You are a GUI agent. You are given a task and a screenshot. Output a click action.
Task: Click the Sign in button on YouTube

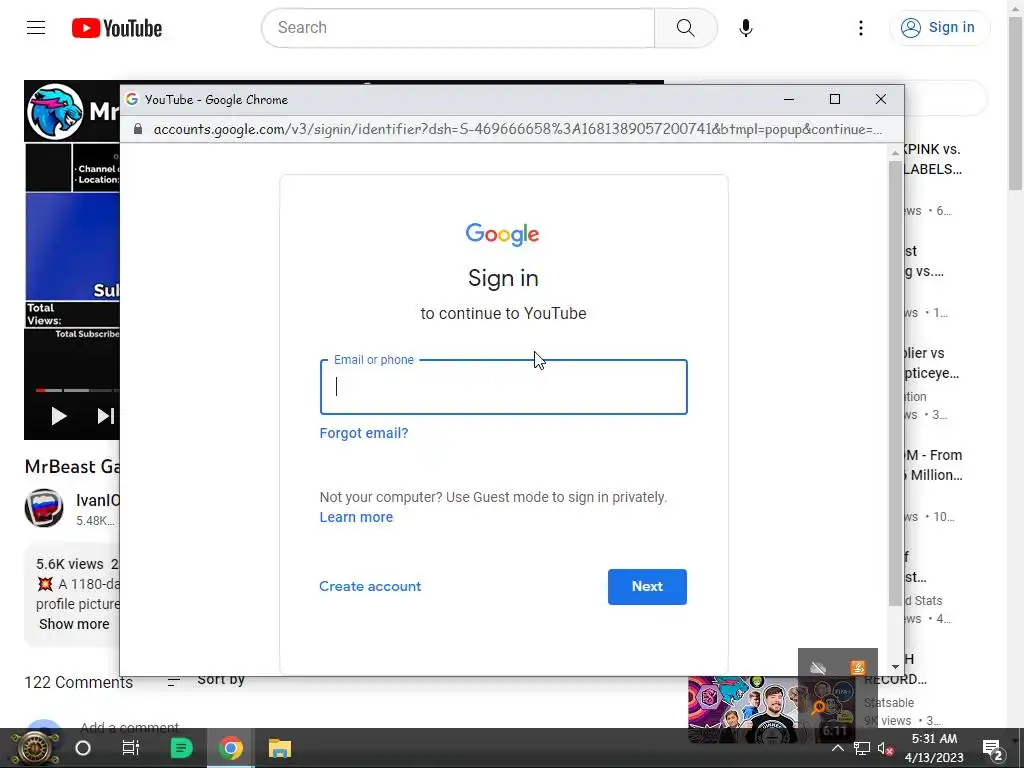coord(938,27)
